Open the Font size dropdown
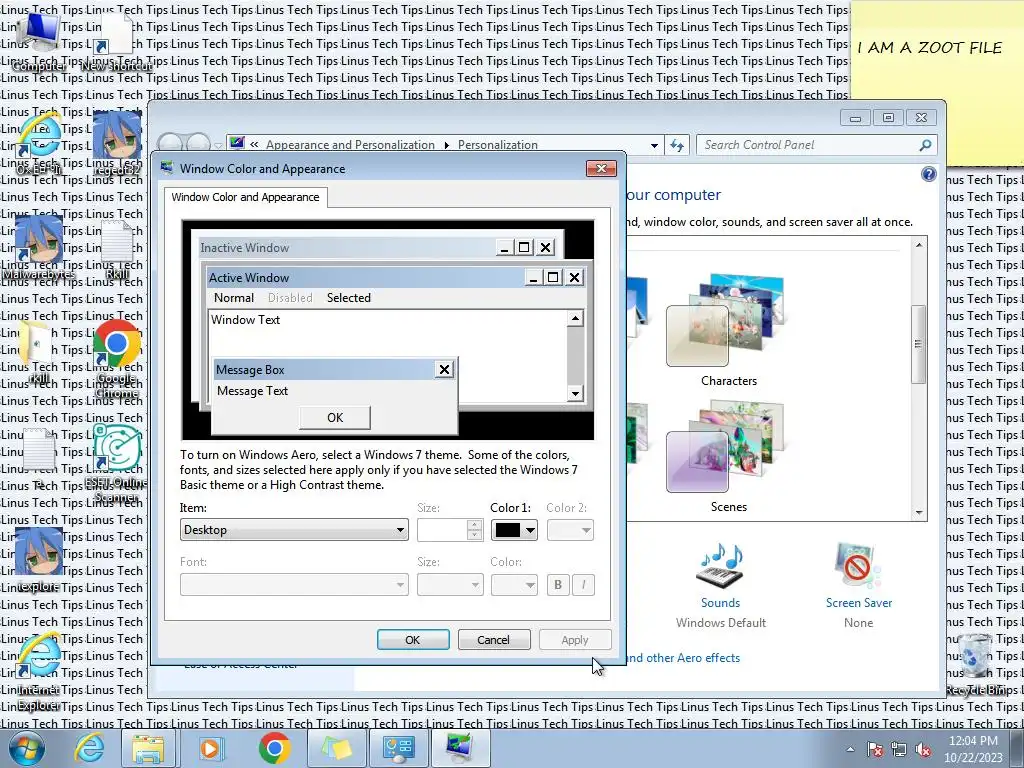The image size is (1024, 768). click(450, 584)
